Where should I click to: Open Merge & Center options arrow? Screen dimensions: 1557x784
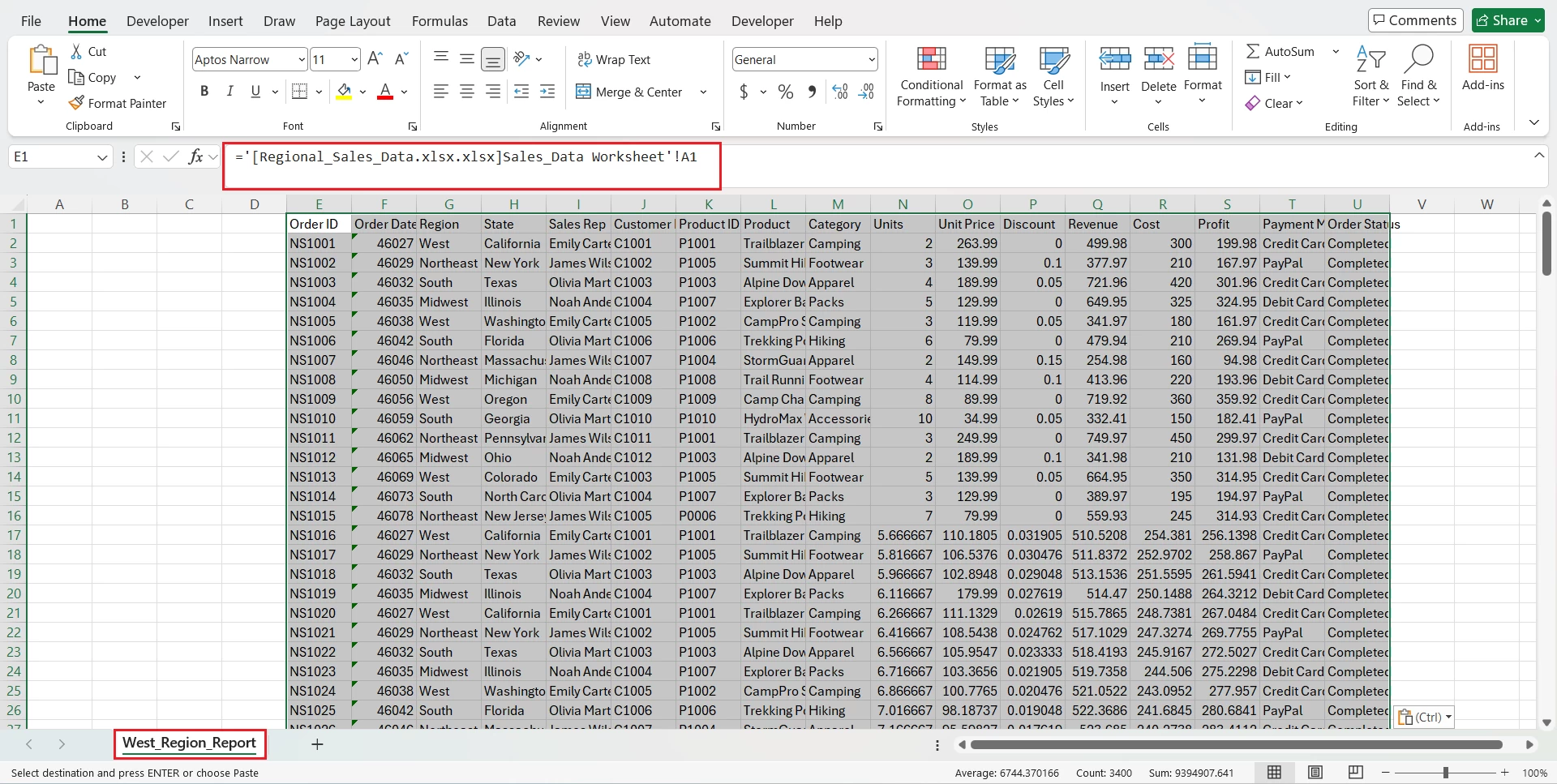pyautogui.click(x=703, y=92)
